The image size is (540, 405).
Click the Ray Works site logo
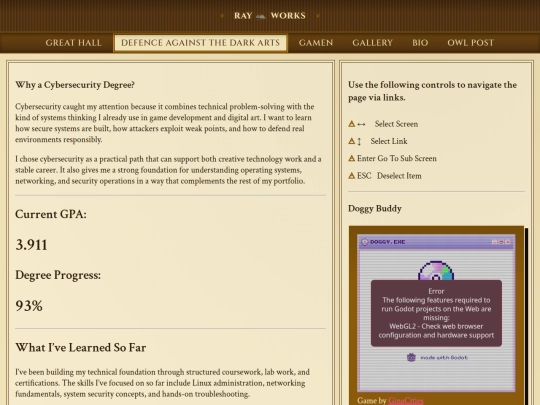click(x=270, y=16)
